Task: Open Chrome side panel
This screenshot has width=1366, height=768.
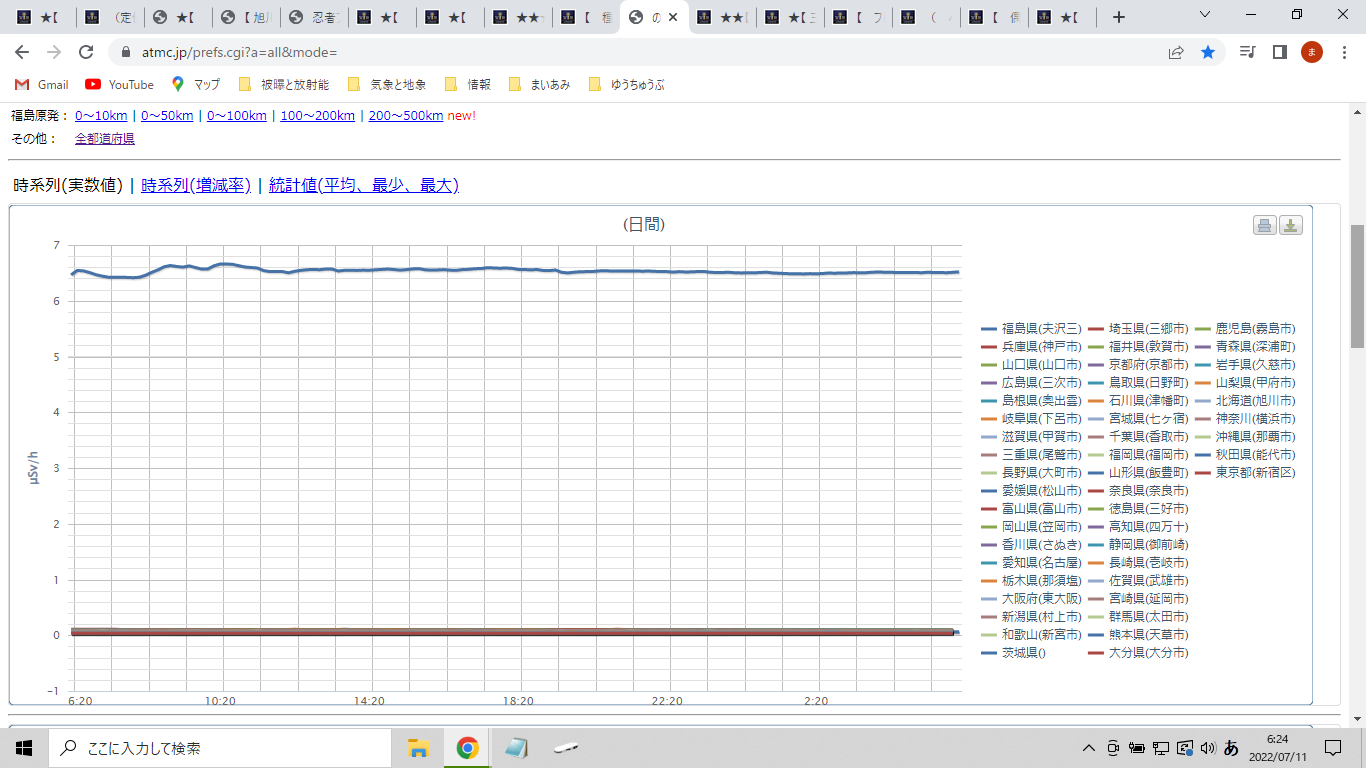Action: 1279,52
